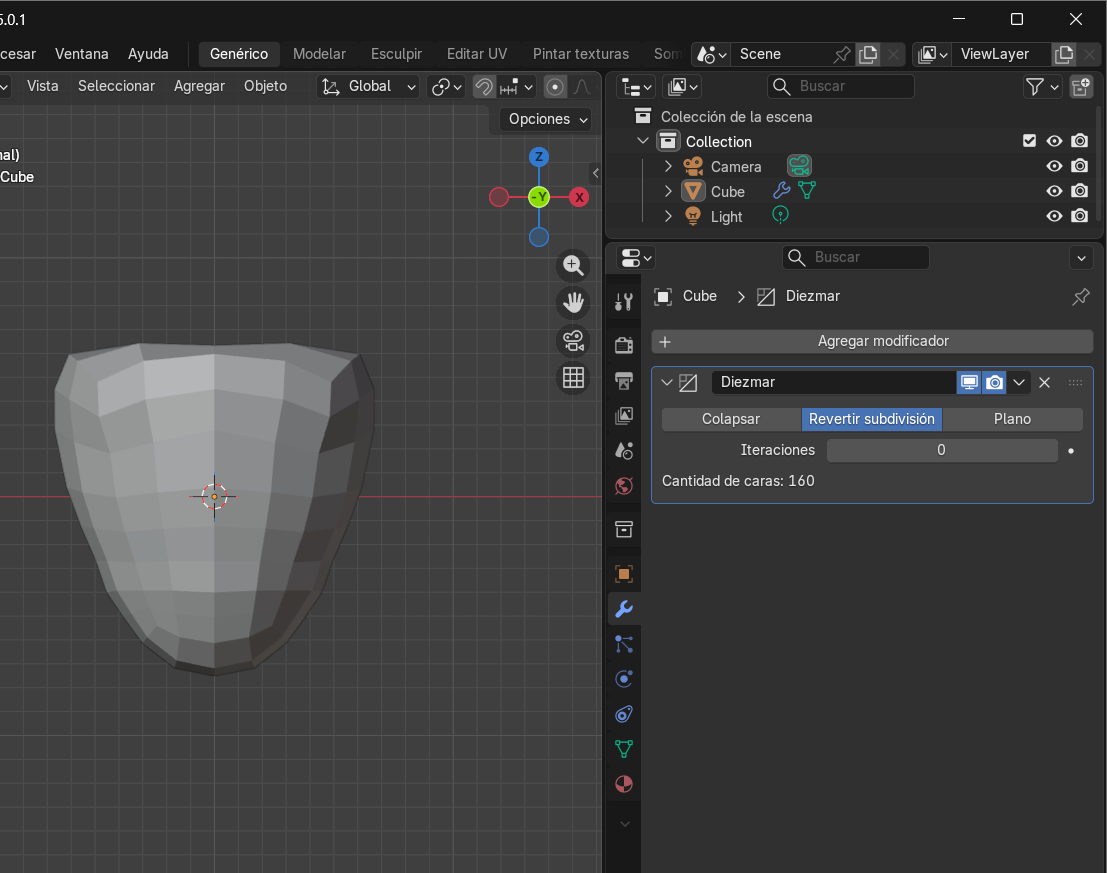Select the Colapsar decimate mode
Viewport: 1107px width, 873px height.
click(x=731, y=419)
